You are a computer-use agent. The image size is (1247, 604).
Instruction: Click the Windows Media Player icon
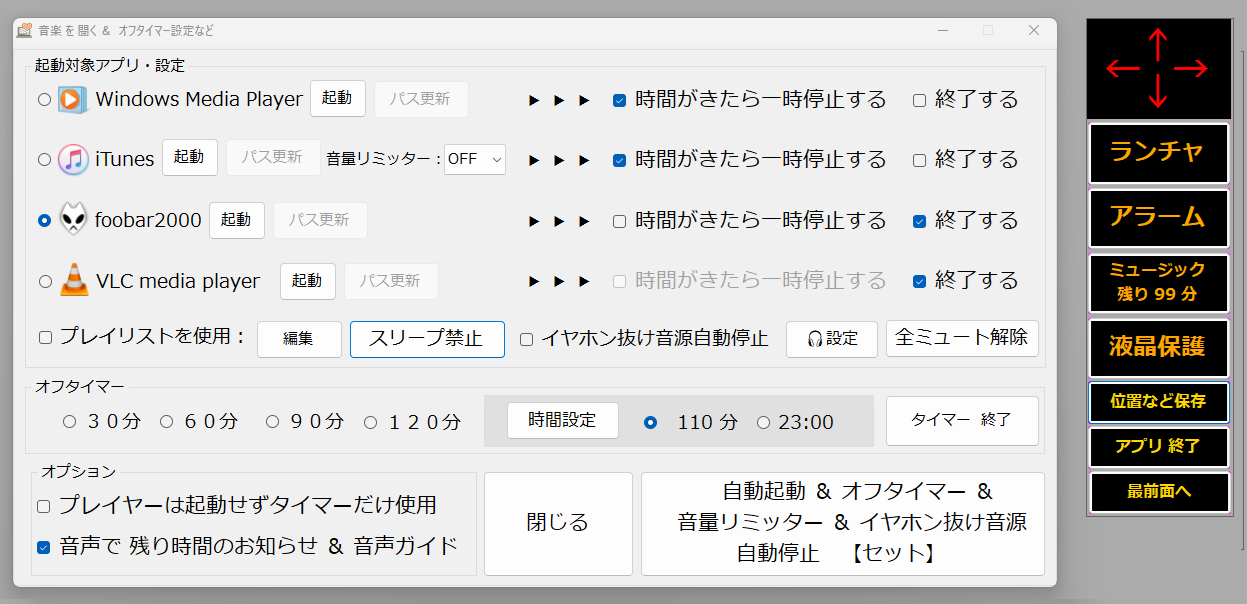pyautogui.click(x=70, y=99)
